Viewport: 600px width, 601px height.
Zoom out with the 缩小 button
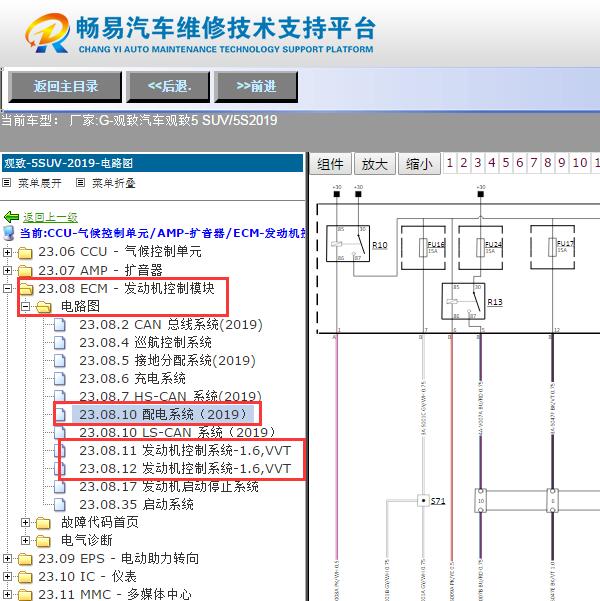click(x=419, y=164)
